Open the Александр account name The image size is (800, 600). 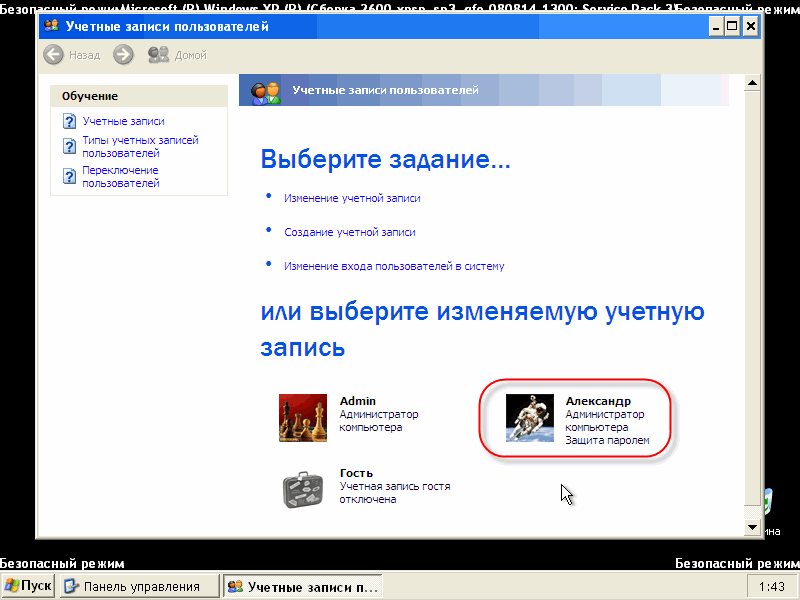pyautogui.click(x=598, y=401)
